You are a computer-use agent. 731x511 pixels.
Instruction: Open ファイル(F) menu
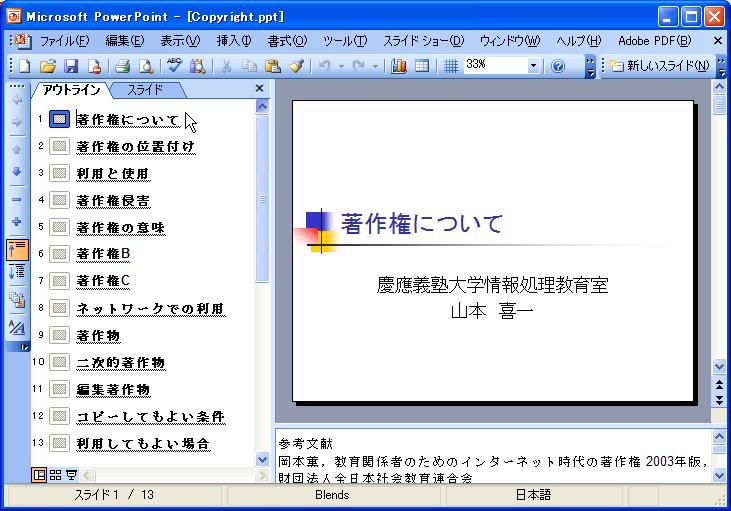(64, 41)
